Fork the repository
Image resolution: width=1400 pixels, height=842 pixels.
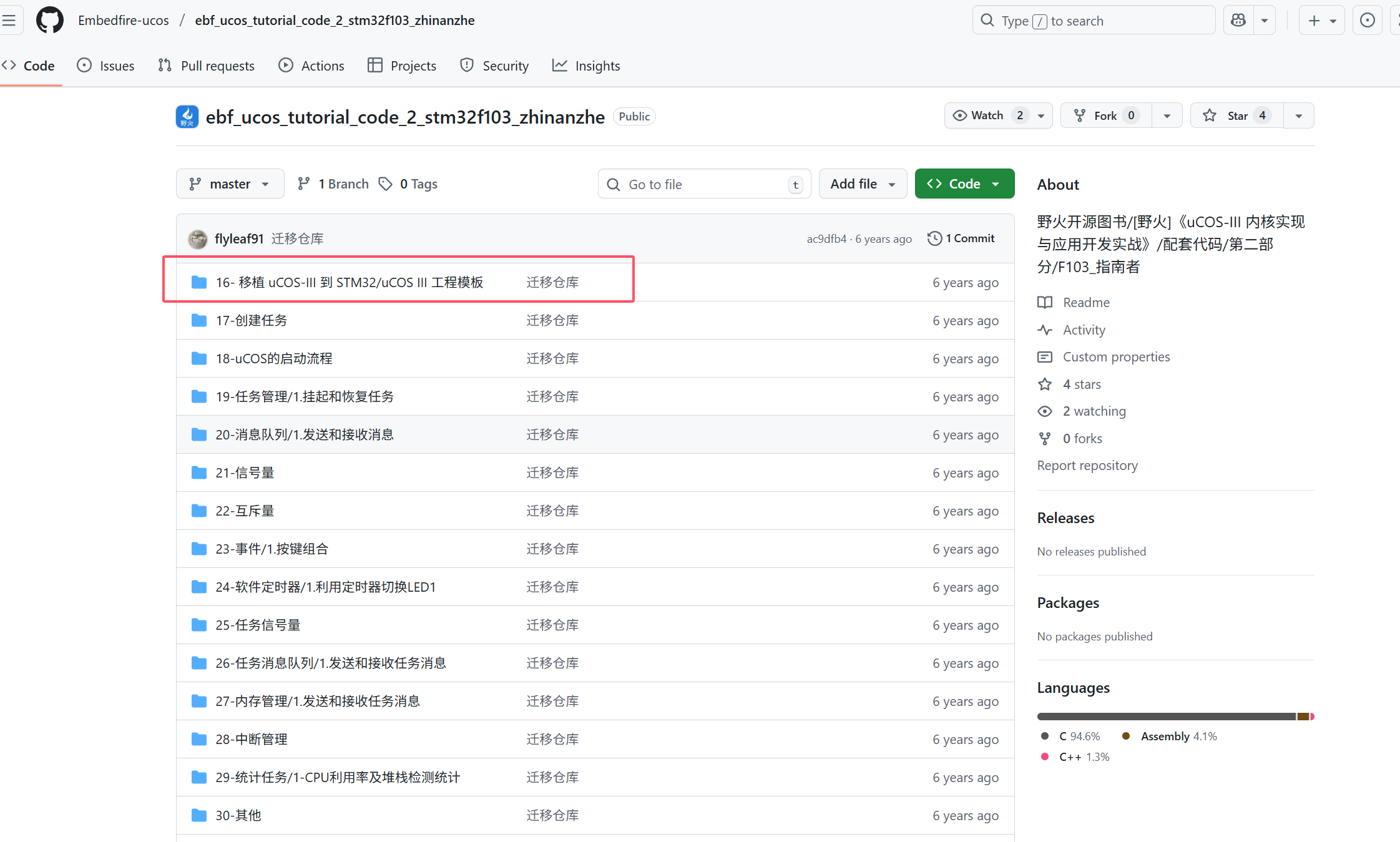coord(1105,116)
